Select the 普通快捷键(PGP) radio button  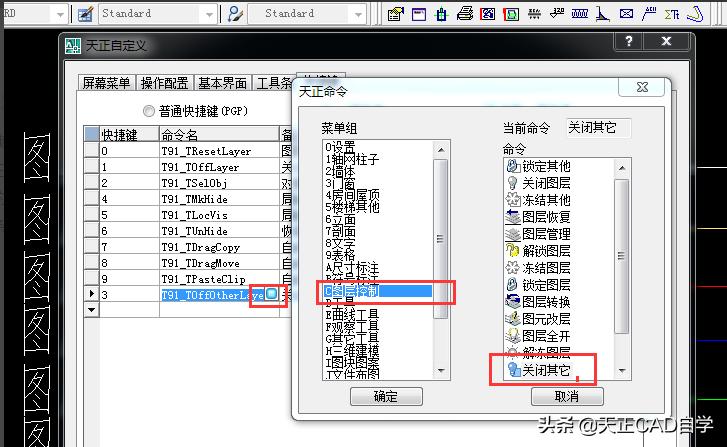point(148,111)
